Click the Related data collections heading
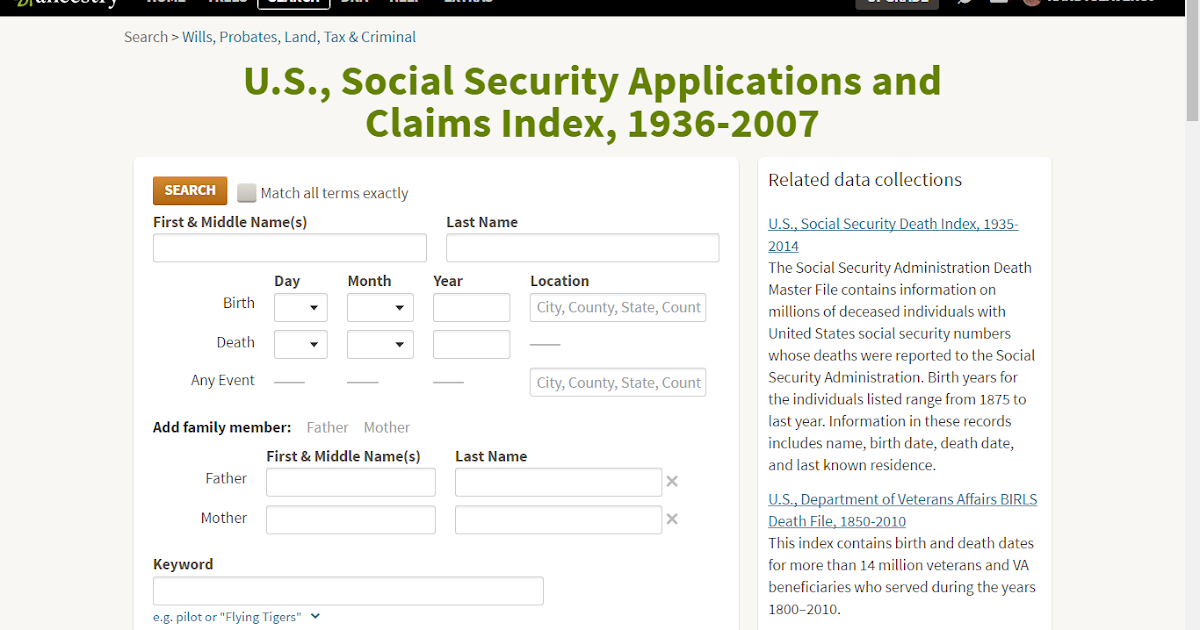 [x=865, y=180]
